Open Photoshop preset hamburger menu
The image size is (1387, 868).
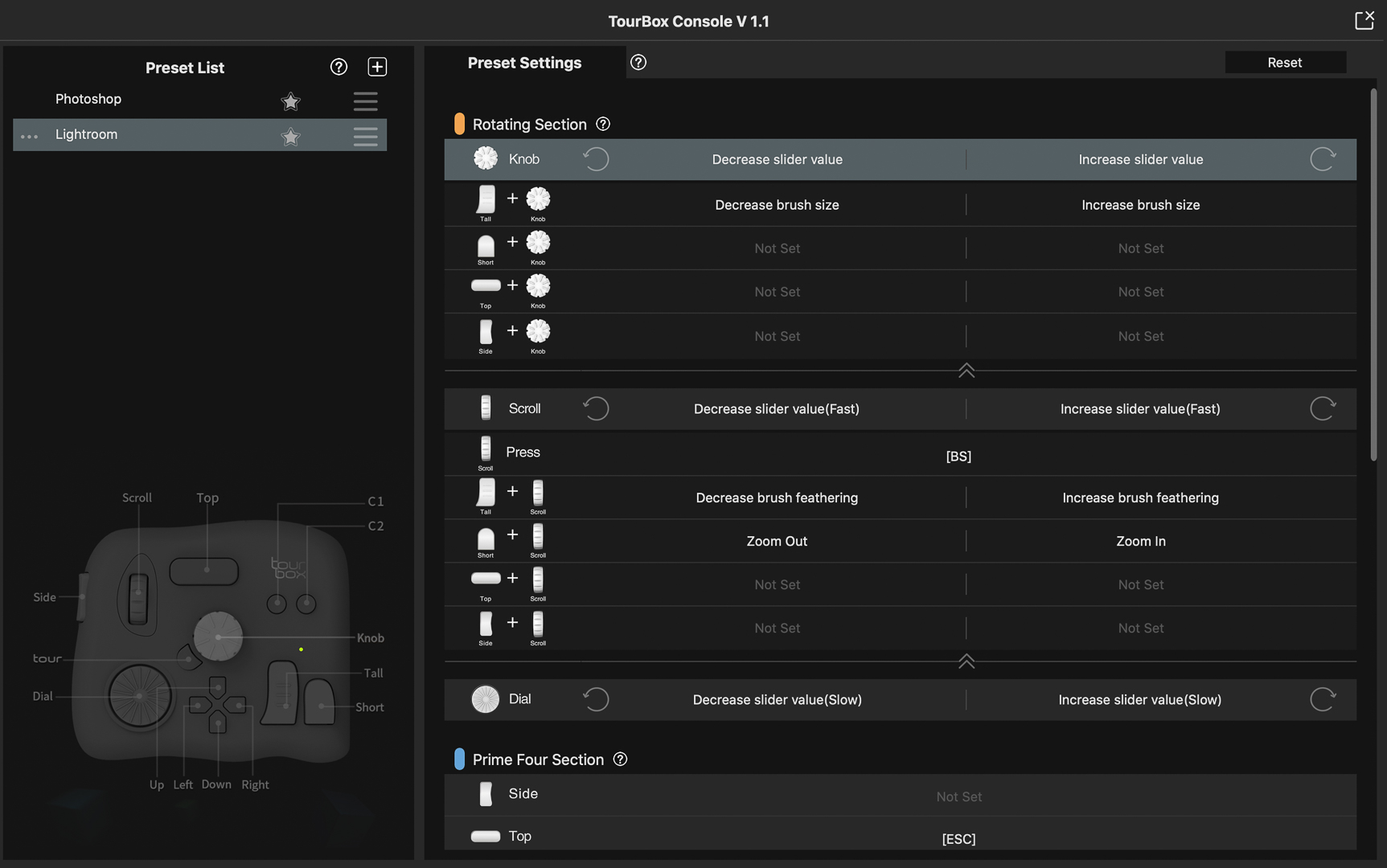click(x=365, y=101)
